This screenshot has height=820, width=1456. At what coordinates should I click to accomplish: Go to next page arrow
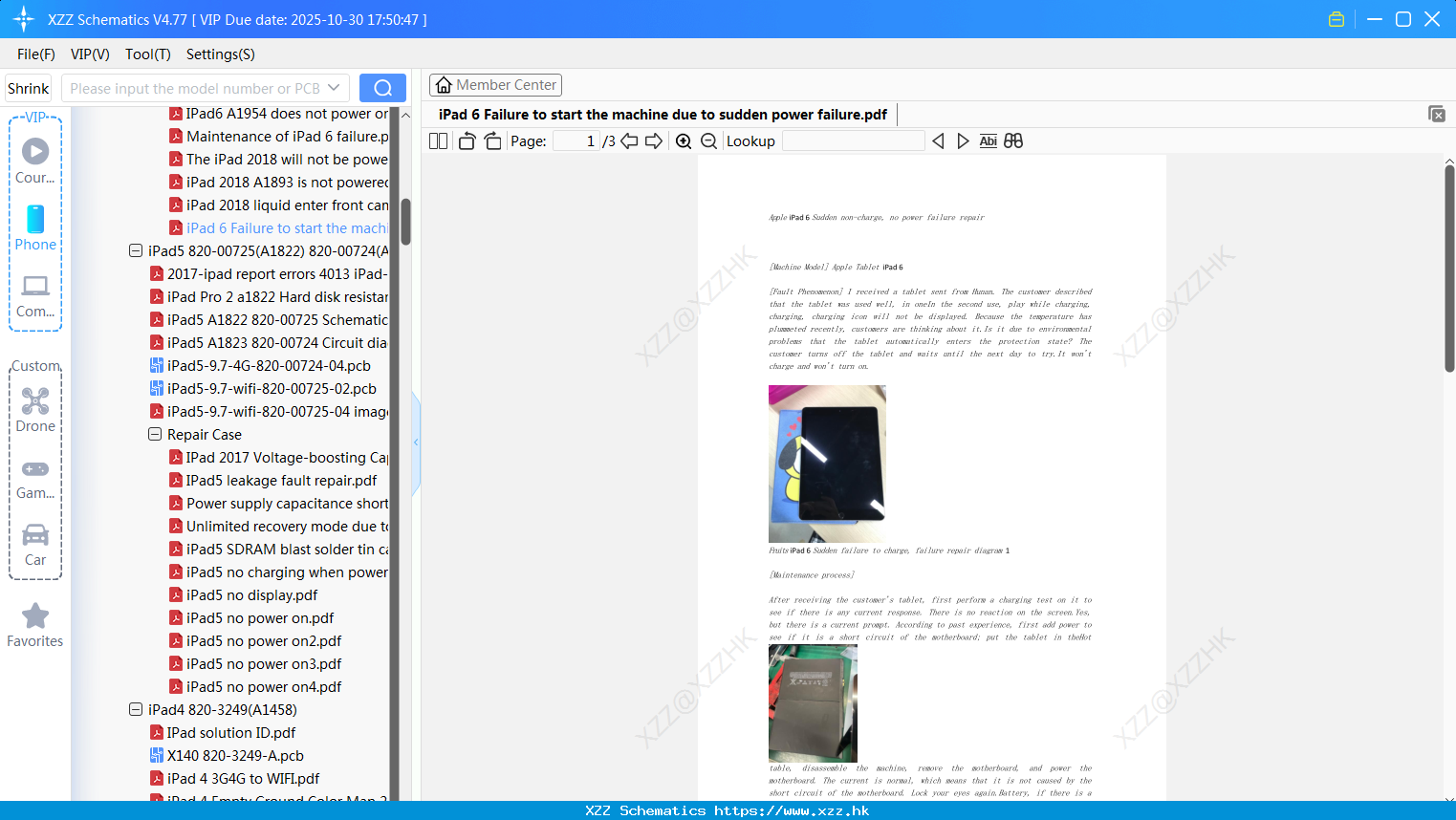tap(654, 141)
